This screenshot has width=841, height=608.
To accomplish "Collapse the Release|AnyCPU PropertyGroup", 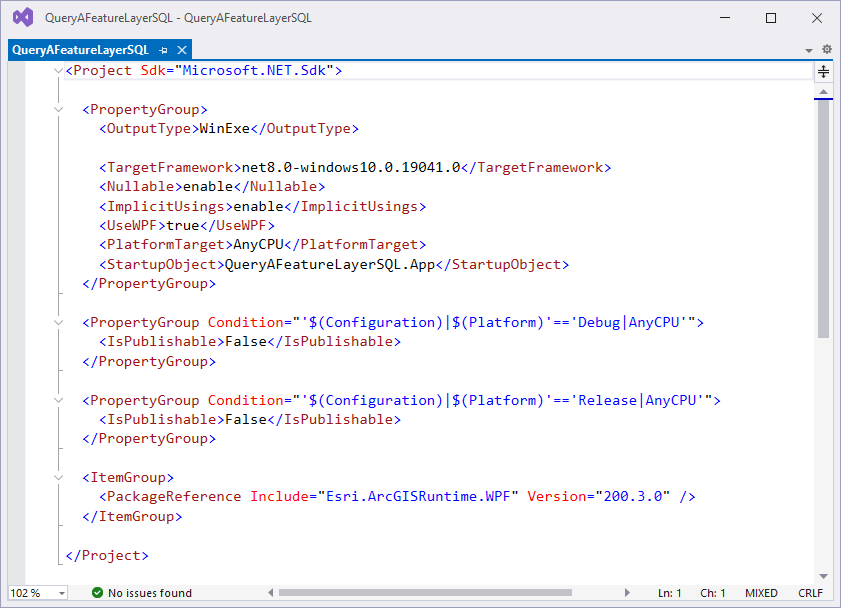I will point(58,400).
